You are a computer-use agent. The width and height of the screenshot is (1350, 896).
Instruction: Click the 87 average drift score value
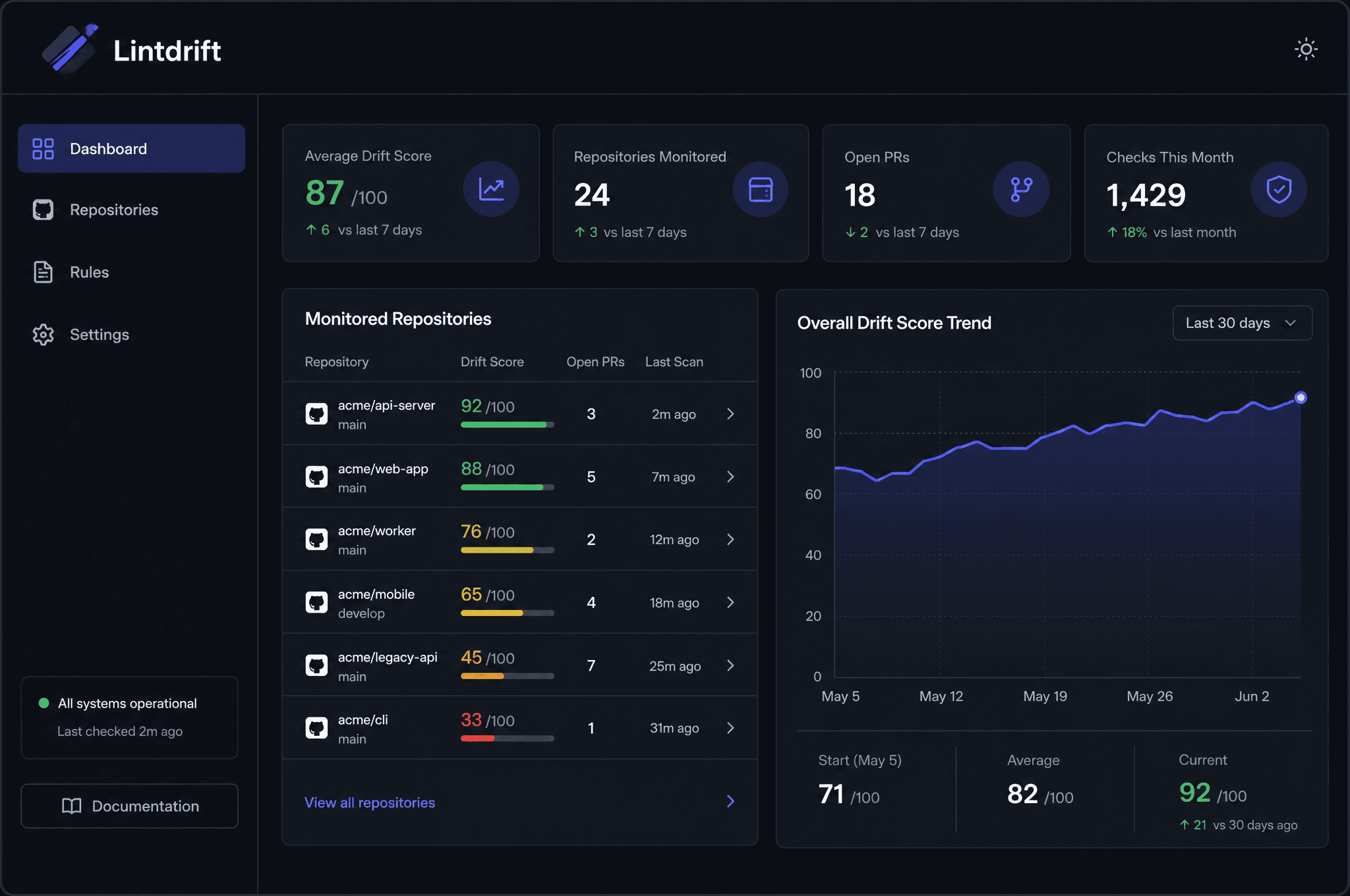click(x=324, y=193)
